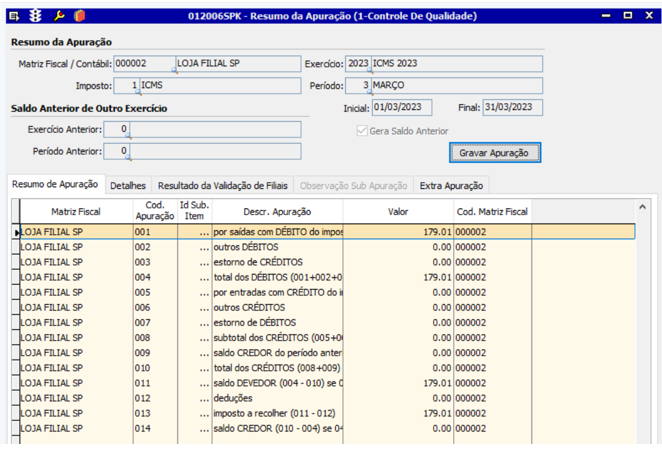The height and width of the screenshot is (449, 662).
Task: Click the lookup marker on Exercício field
Action: 370,71
